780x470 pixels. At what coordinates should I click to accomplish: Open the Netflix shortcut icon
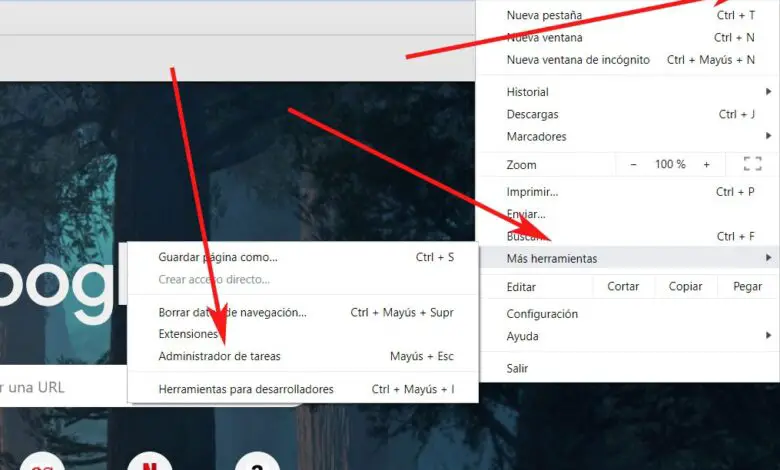pyautogui.click(x=150, y=463)
